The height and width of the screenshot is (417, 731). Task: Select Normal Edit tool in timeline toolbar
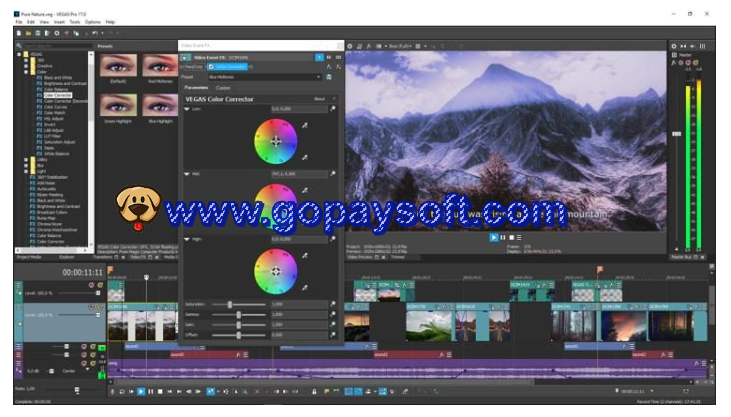tap(210, 392)
